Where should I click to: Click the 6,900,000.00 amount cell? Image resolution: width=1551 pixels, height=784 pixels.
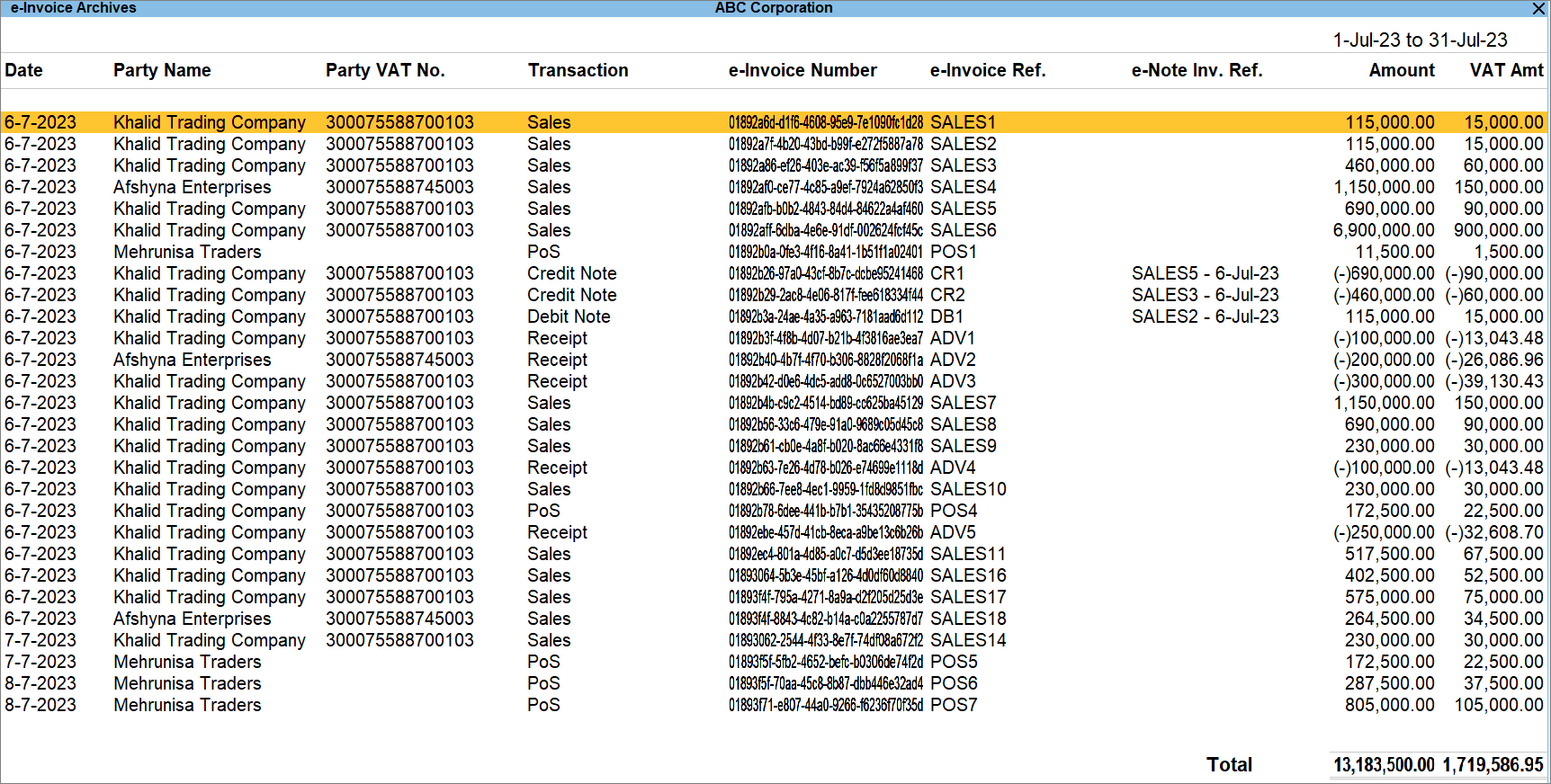pos(1384,230)
